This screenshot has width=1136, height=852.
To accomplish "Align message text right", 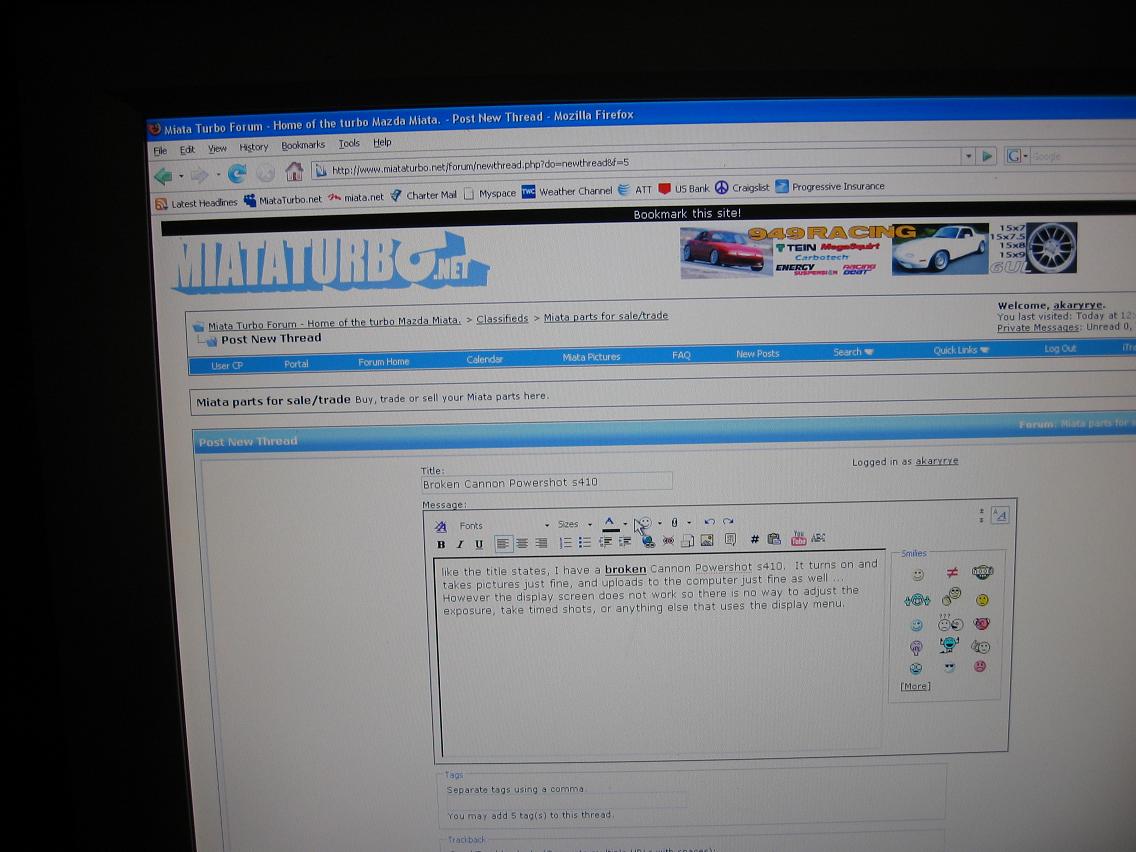I will 540,543.
